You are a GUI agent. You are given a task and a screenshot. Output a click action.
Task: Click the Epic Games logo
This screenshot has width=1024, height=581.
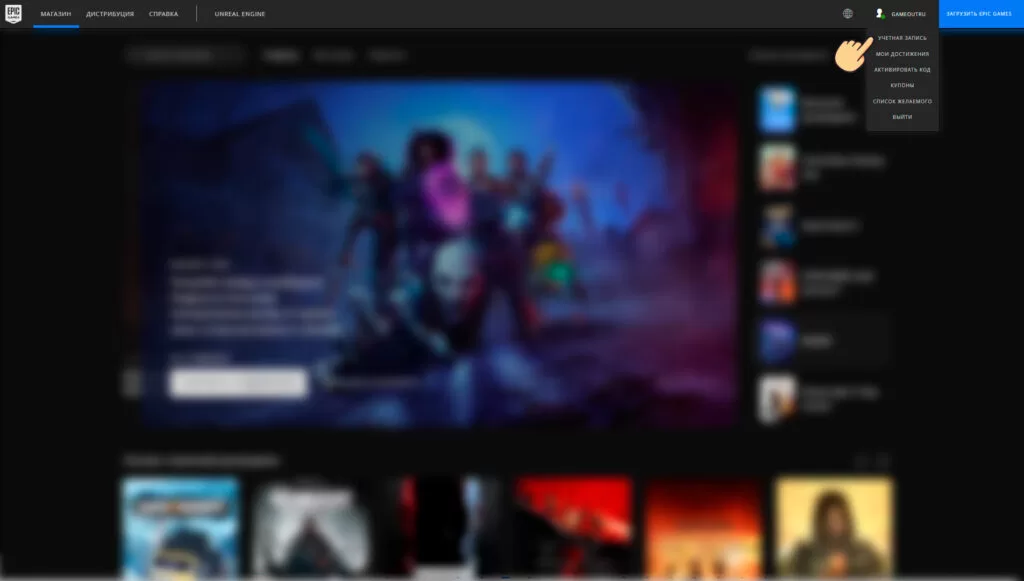click(14, 14)
